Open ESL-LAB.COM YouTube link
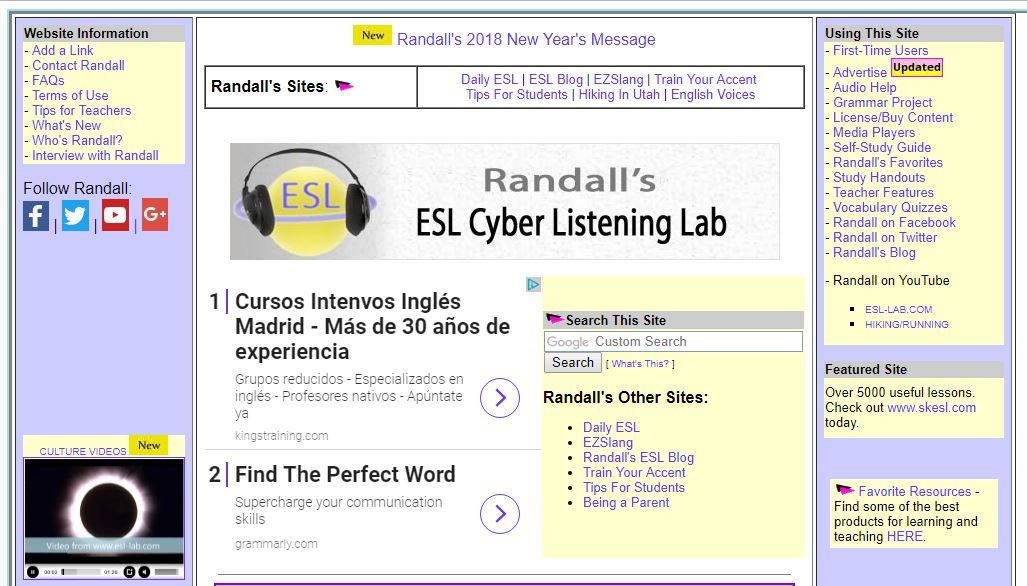This screenshot has width=1027, height=586. point(898,309)
